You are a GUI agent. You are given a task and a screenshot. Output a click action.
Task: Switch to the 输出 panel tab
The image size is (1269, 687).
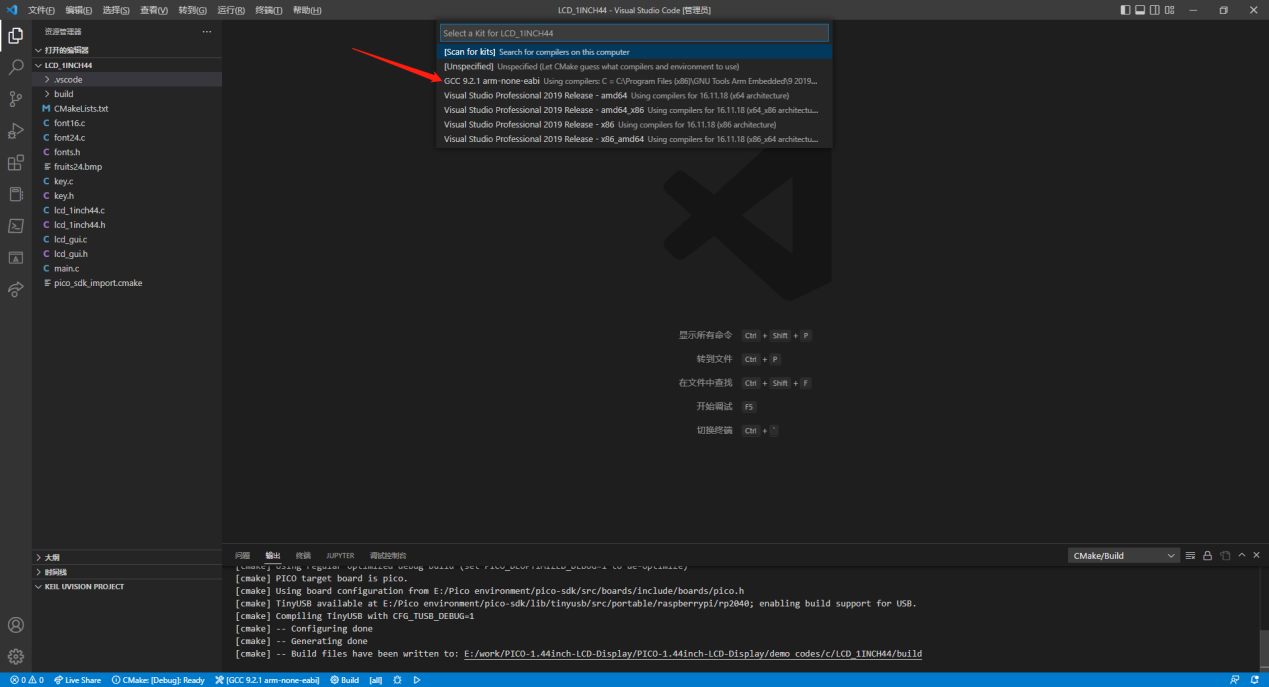pyautogui.click(x=273, y=555)
